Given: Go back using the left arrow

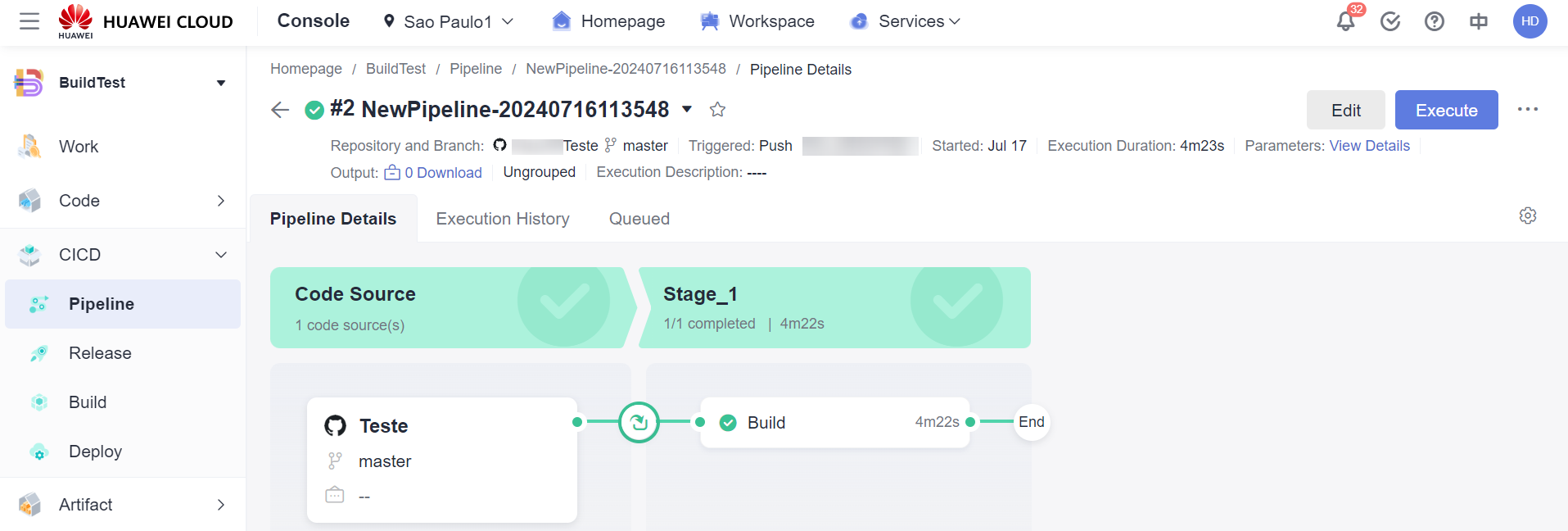Looking at the screenshot, I should (x=280, y=110).
